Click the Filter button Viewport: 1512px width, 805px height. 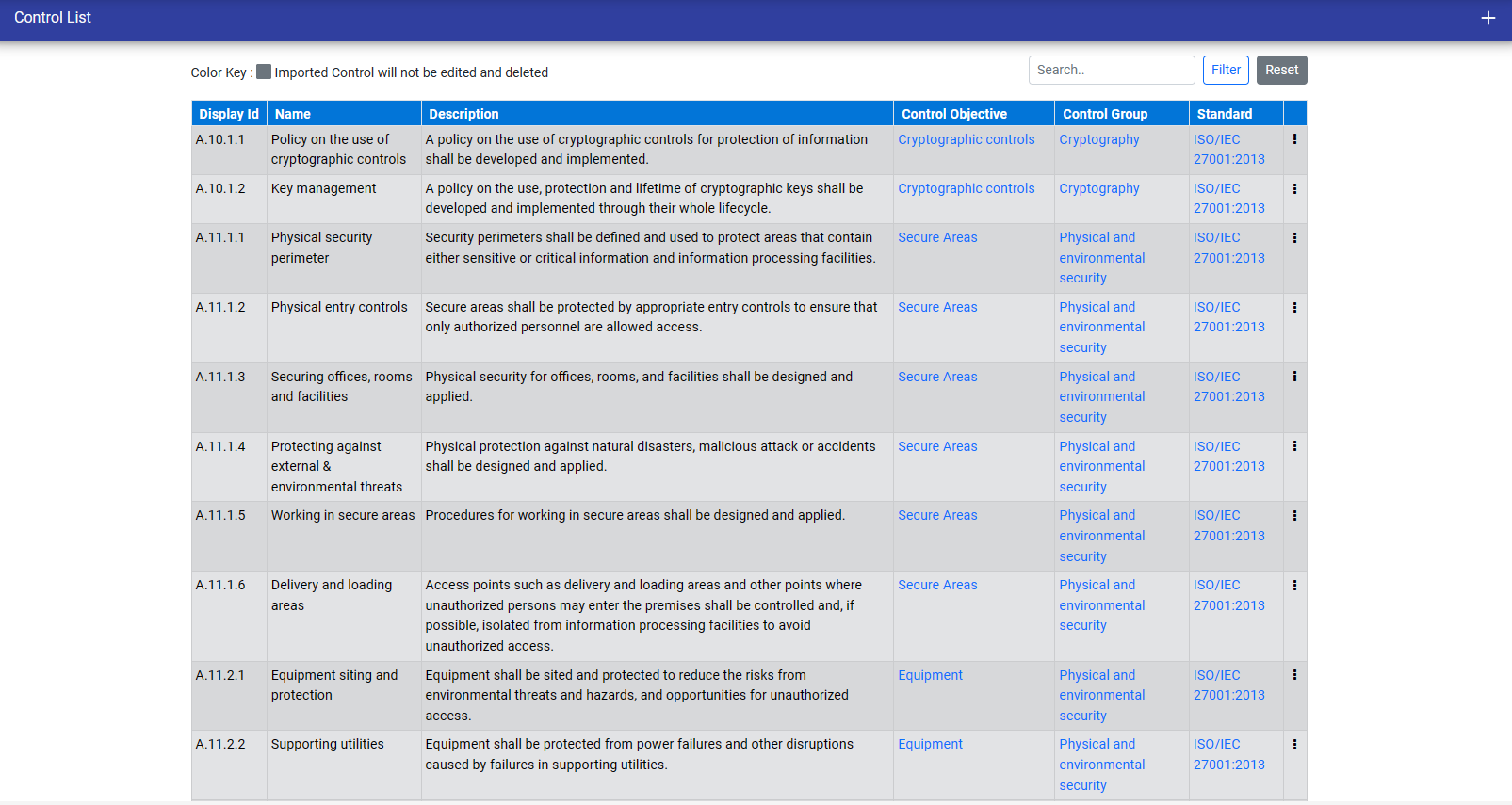(1225, 71)
